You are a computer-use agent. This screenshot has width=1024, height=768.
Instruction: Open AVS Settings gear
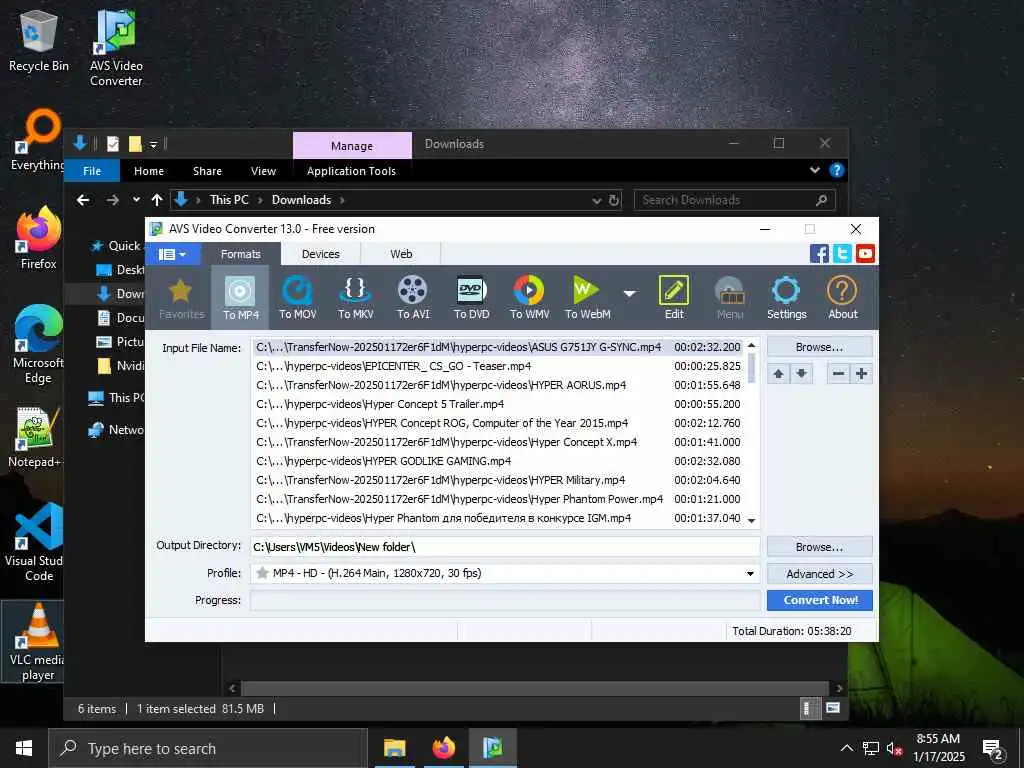point(786,298)
